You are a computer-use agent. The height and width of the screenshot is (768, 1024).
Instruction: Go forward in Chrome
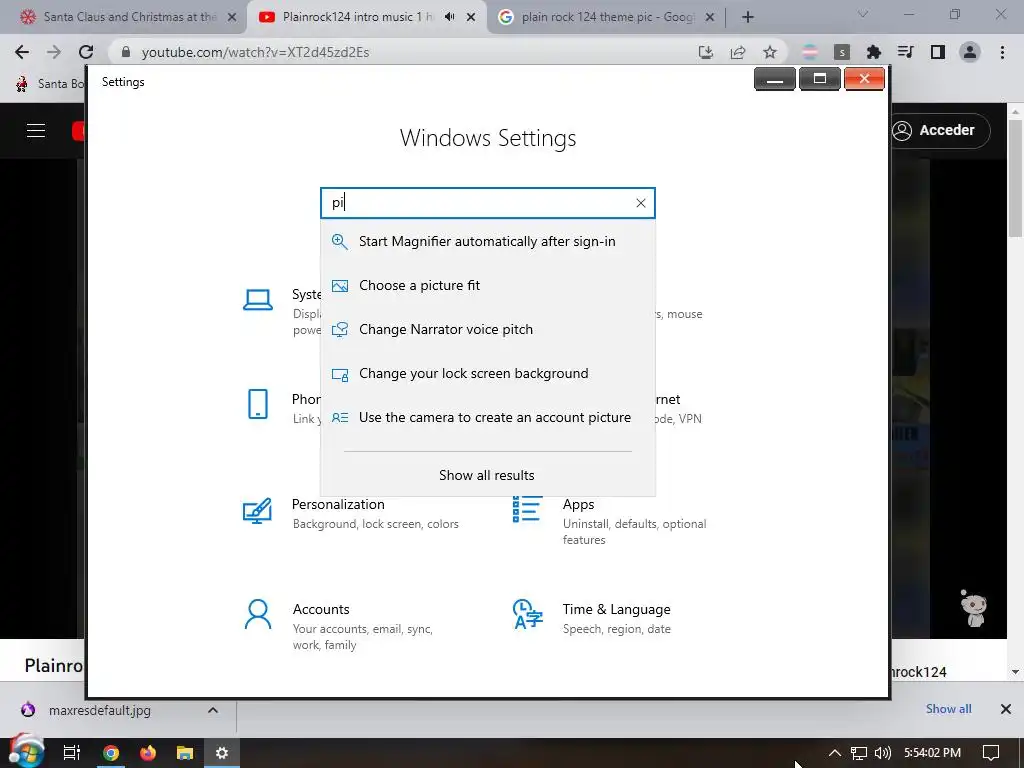[x=54, y=52]
